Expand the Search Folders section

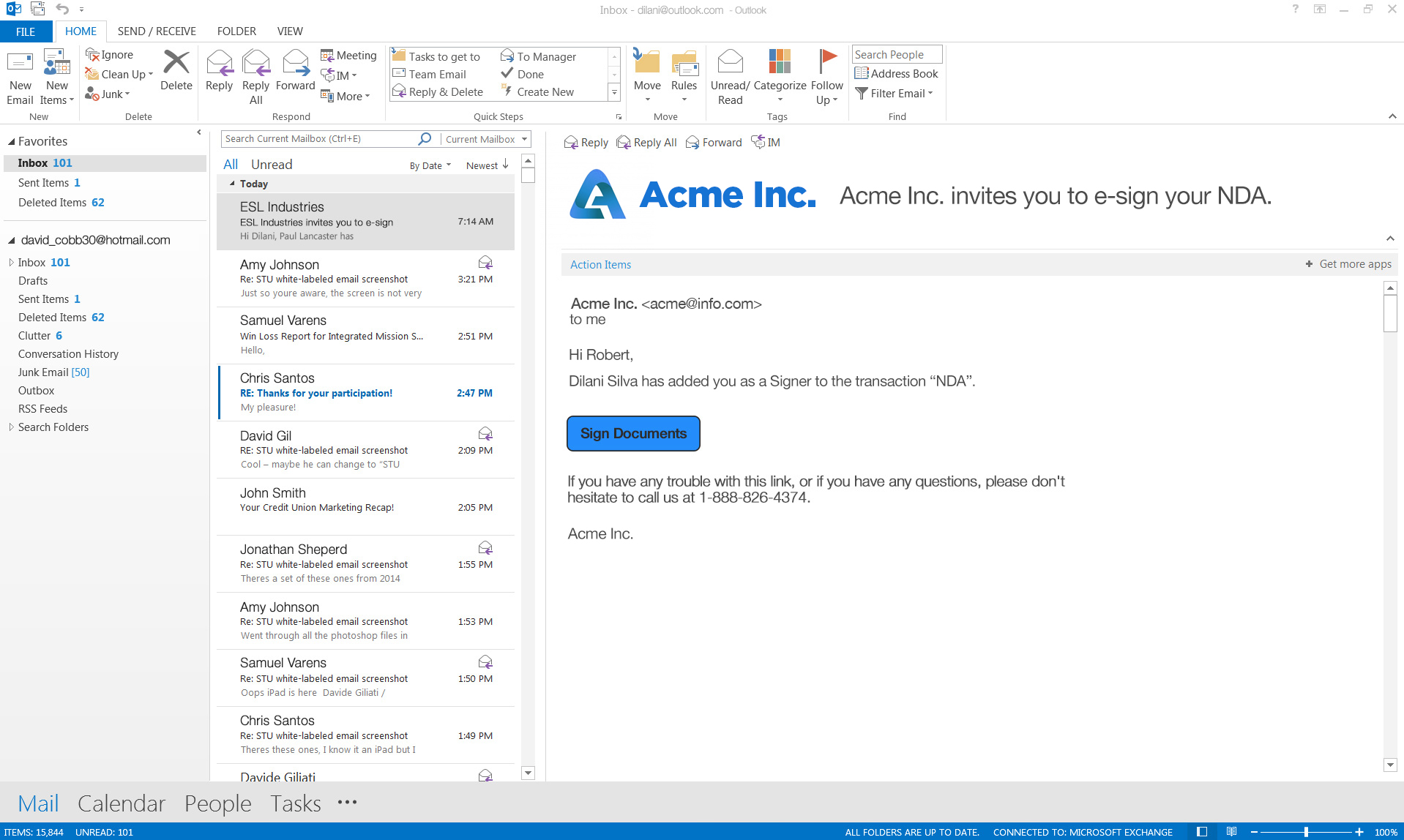11,427
